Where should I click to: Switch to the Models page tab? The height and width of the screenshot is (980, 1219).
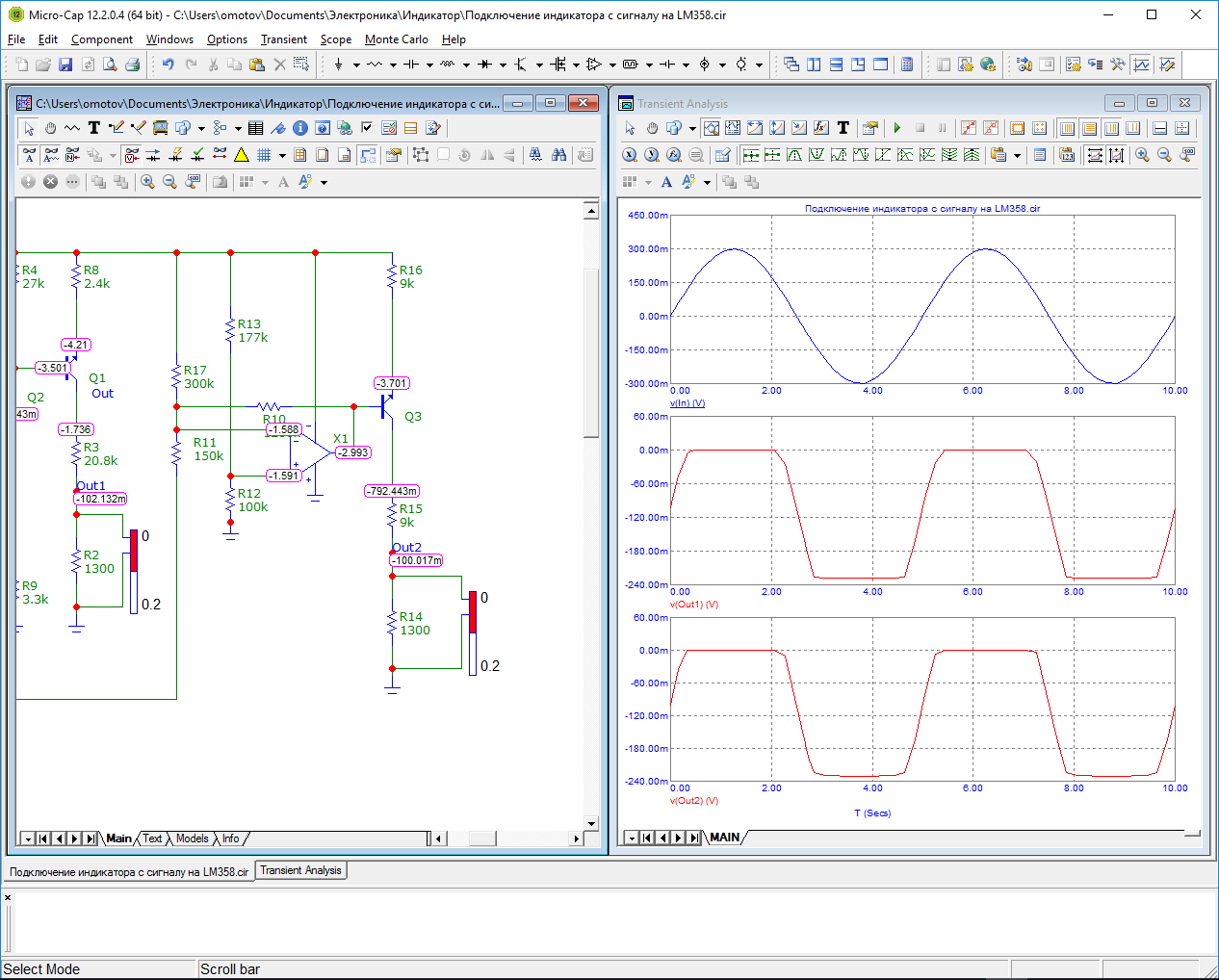point(192,838)
